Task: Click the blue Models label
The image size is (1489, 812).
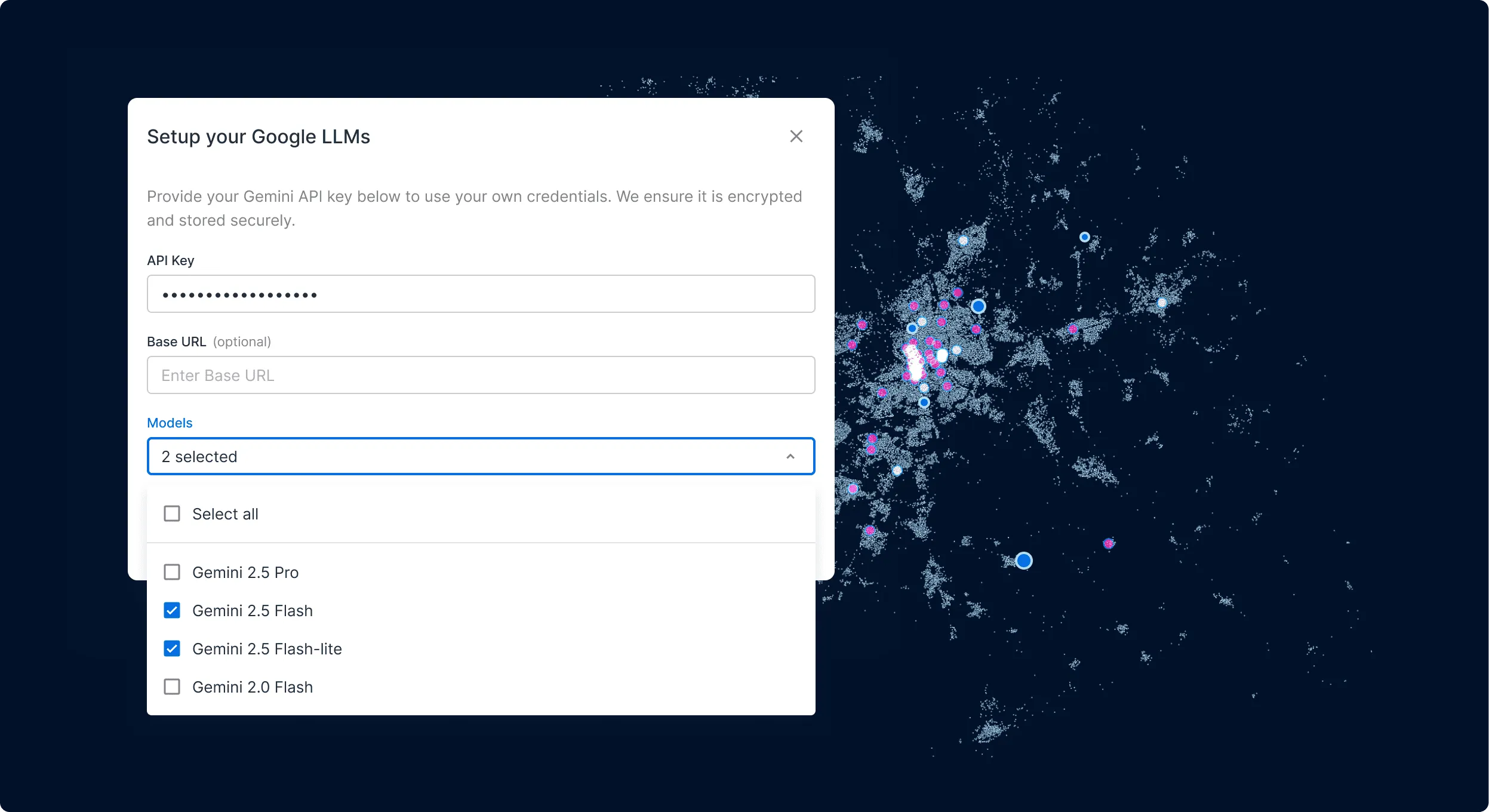Action: [170, 423]
